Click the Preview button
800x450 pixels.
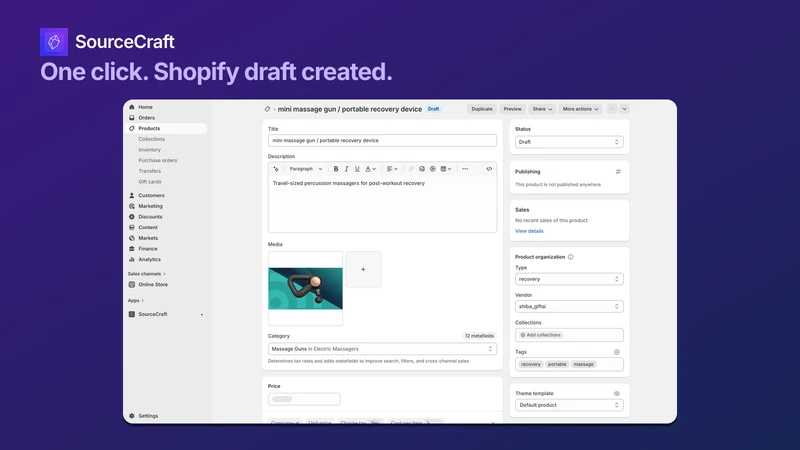(512, 109)
